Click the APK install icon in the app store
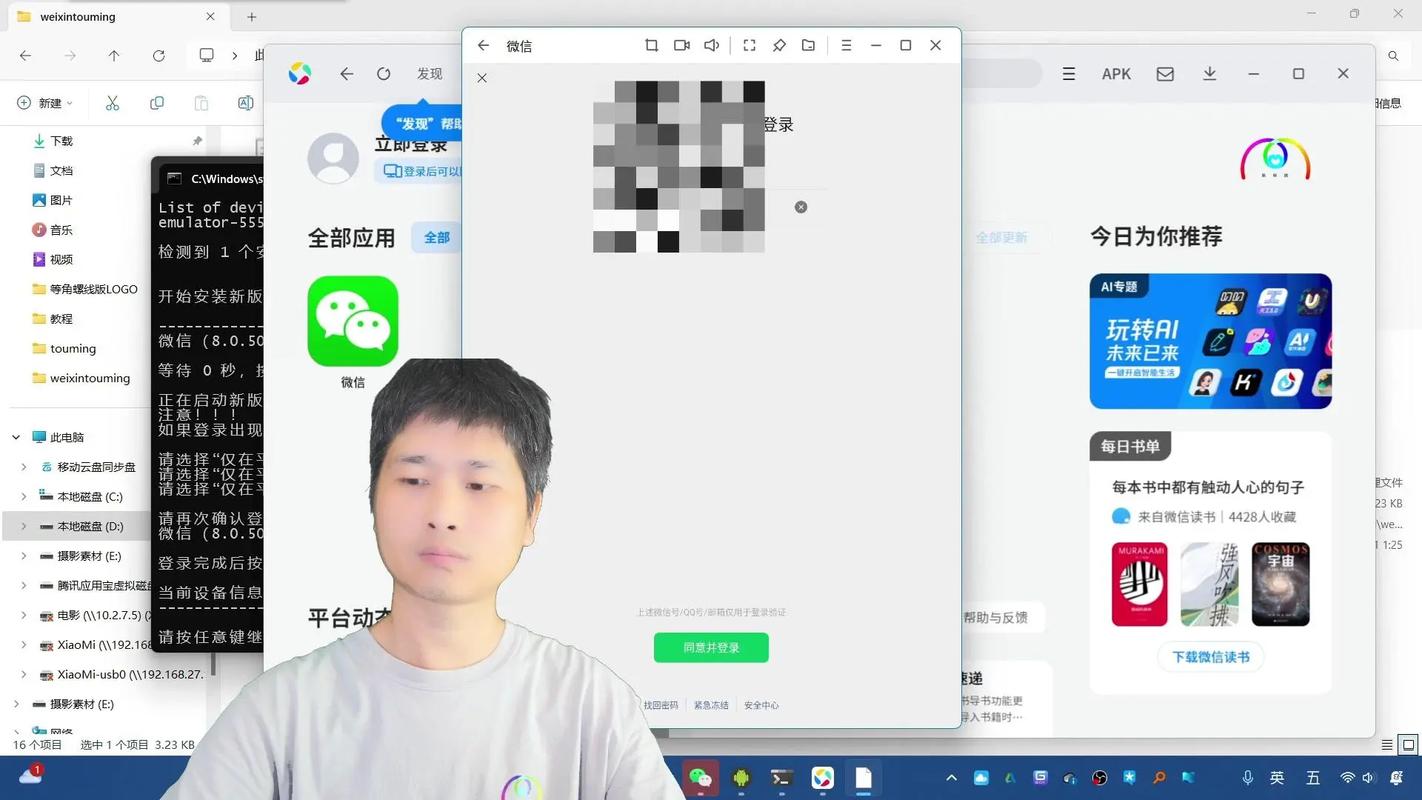Screen dimensions: 1422x800 (x=1116, y=73)
